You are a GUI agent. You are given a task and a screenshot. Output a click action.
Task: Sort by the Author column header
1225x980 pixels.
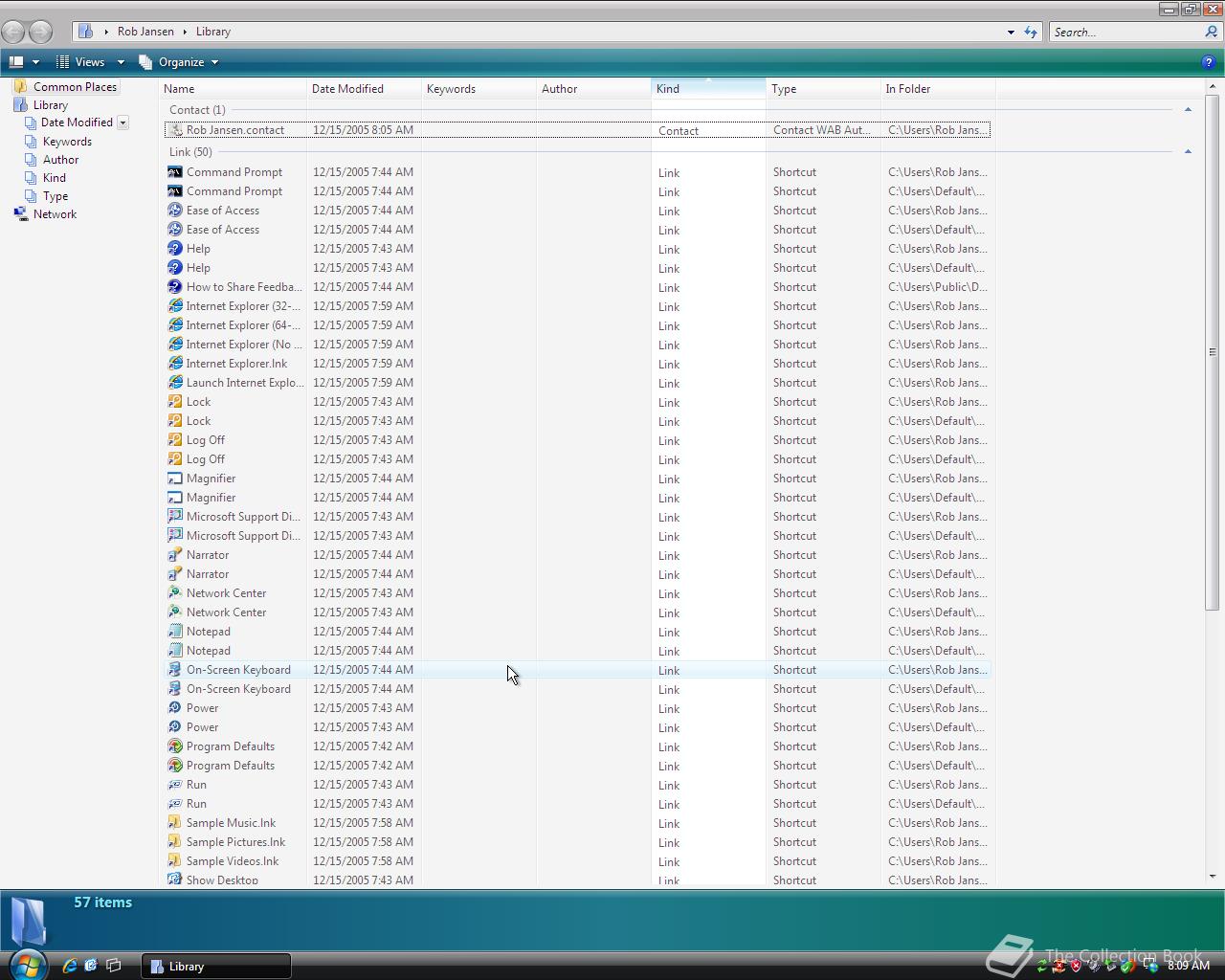tap(593, 88)
